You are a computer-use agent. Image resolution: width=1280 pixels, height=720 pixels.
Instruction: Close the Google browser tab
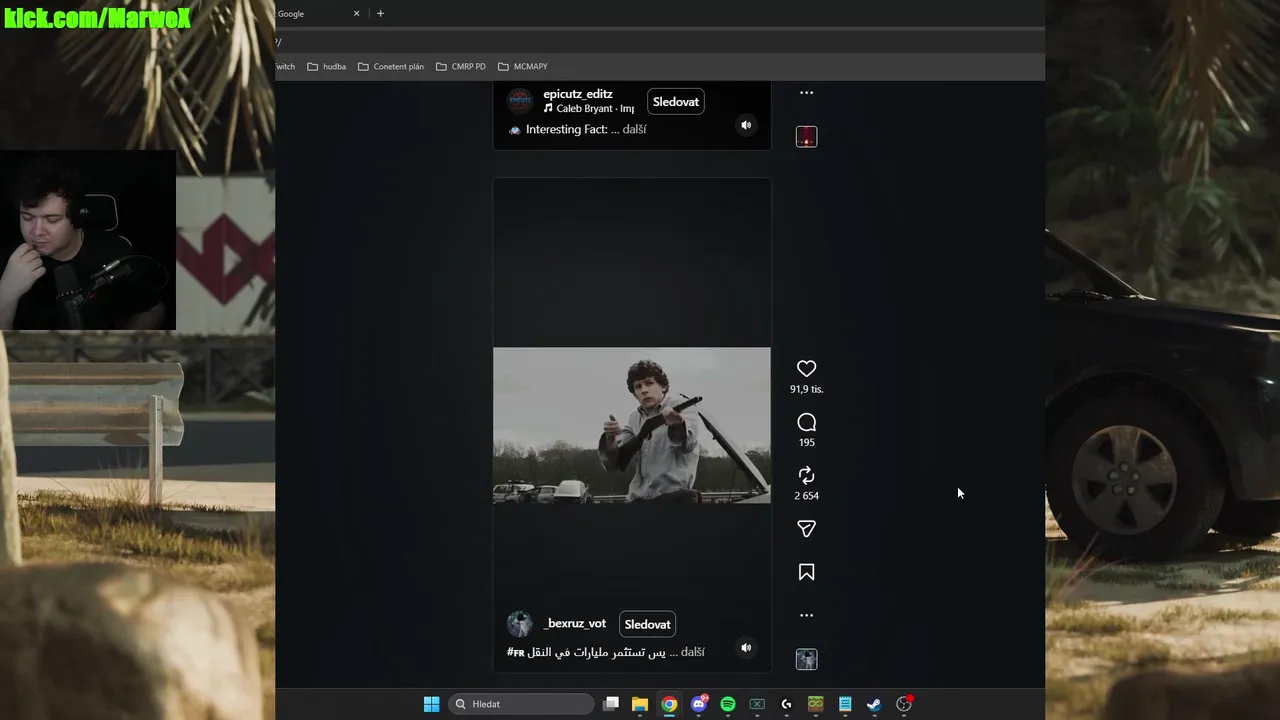click(356, 14)
